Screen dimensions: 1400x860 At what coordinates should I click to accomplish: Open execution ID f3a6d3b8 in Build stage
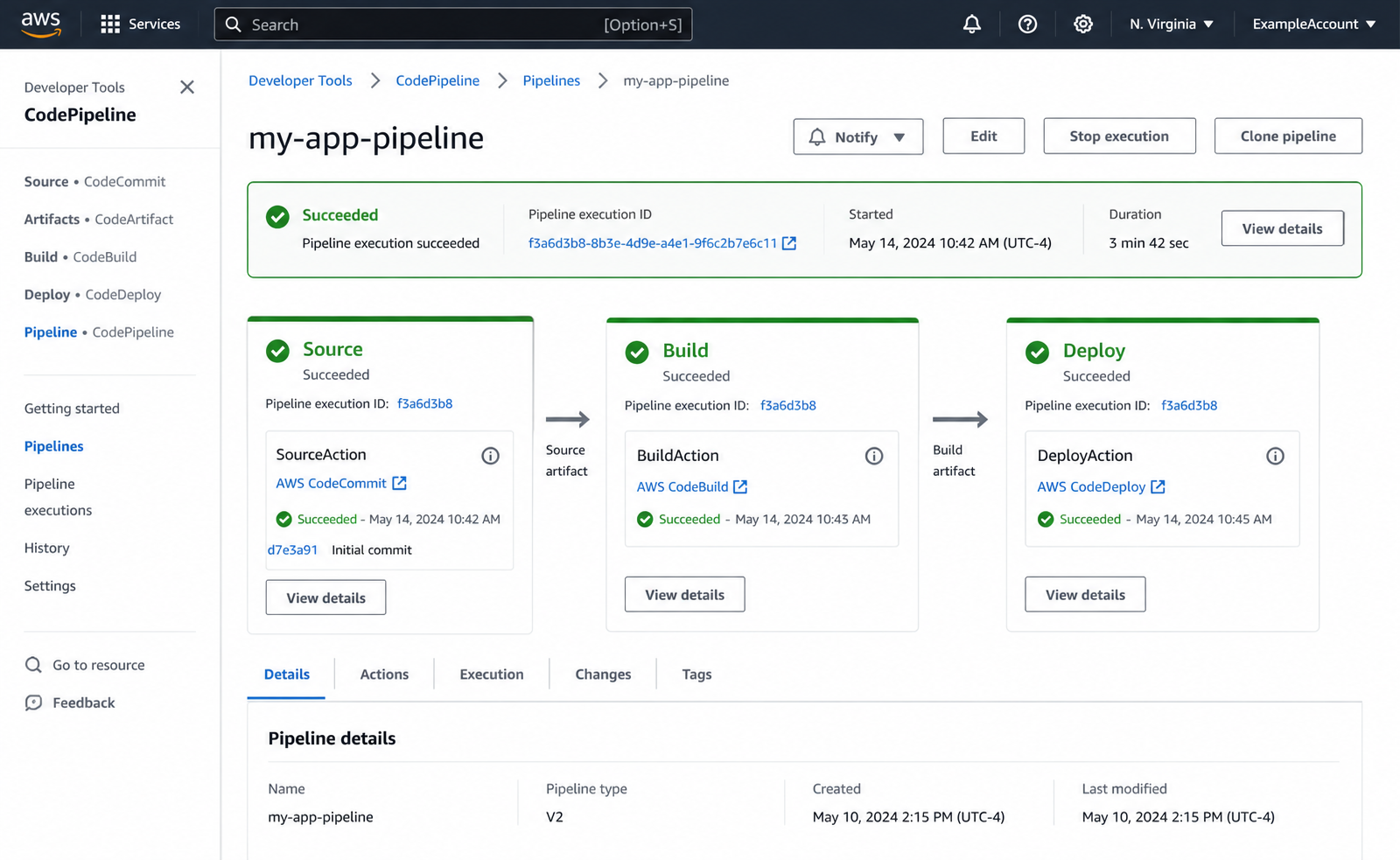click(x=787, y=406)
